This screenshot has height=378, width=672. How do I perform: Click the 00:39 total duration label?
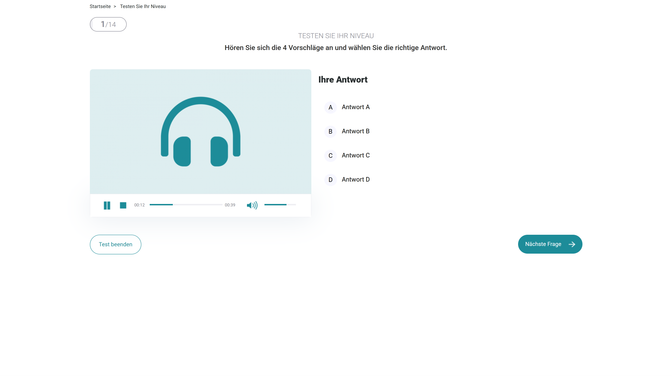pyautogui.click(x=230, y=205)
